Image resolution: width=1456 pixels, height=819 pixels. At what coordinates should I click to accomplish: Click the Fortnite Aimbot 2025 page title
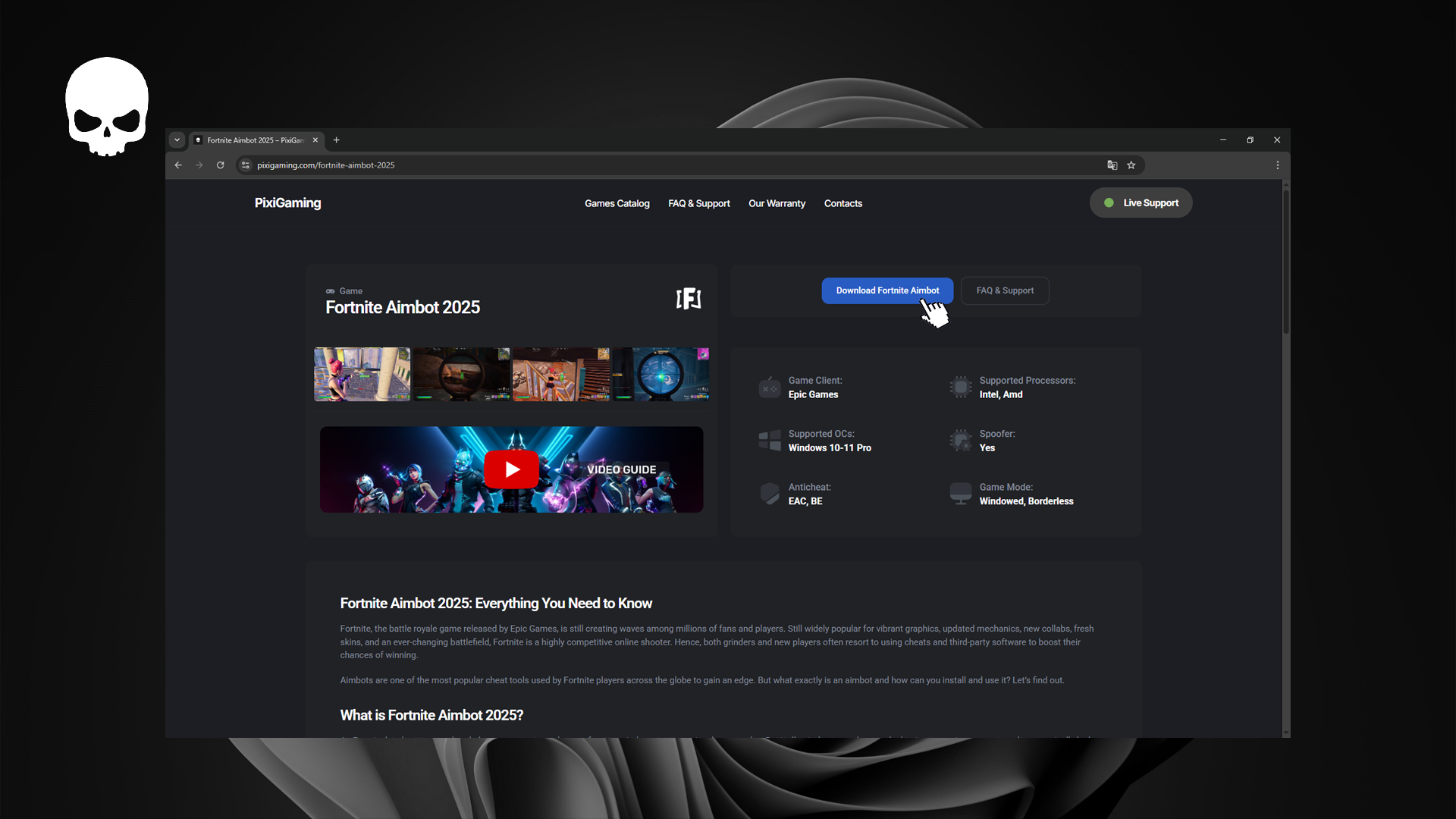(403, 307)
